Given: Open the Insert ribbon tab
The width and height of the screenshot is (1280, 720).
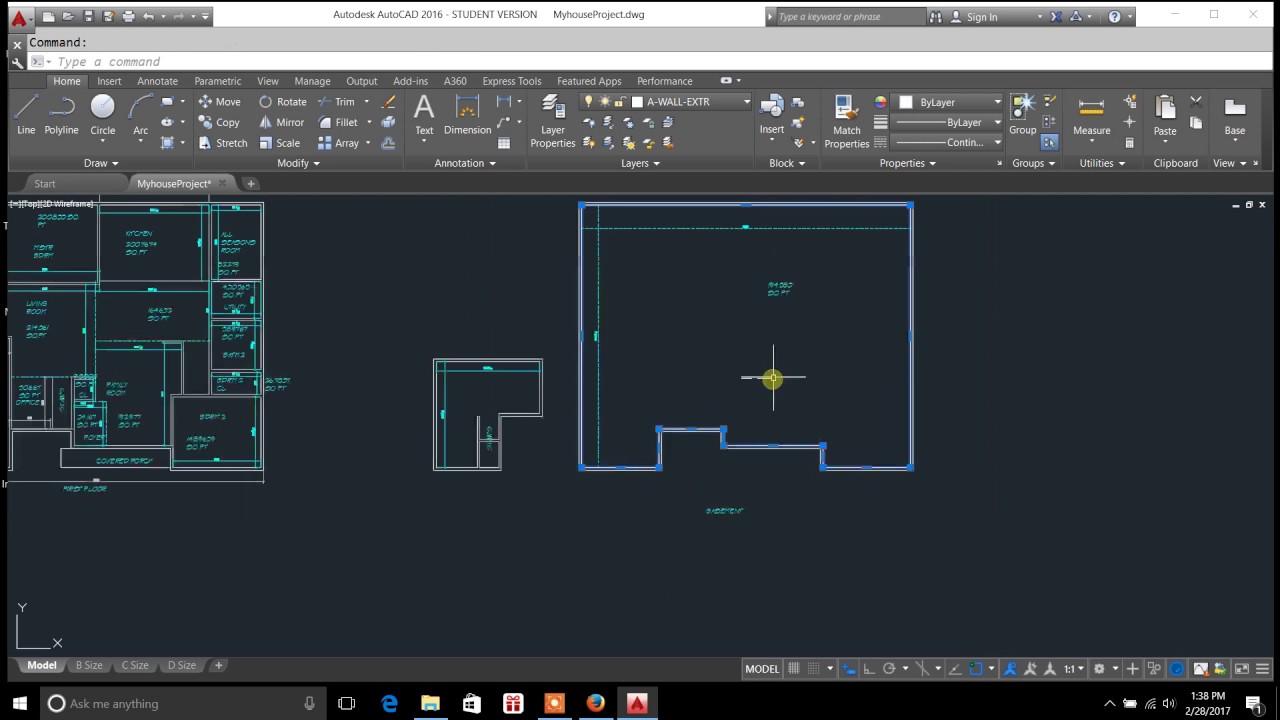Looking at the screenshot, I should [x=109, y=81].
